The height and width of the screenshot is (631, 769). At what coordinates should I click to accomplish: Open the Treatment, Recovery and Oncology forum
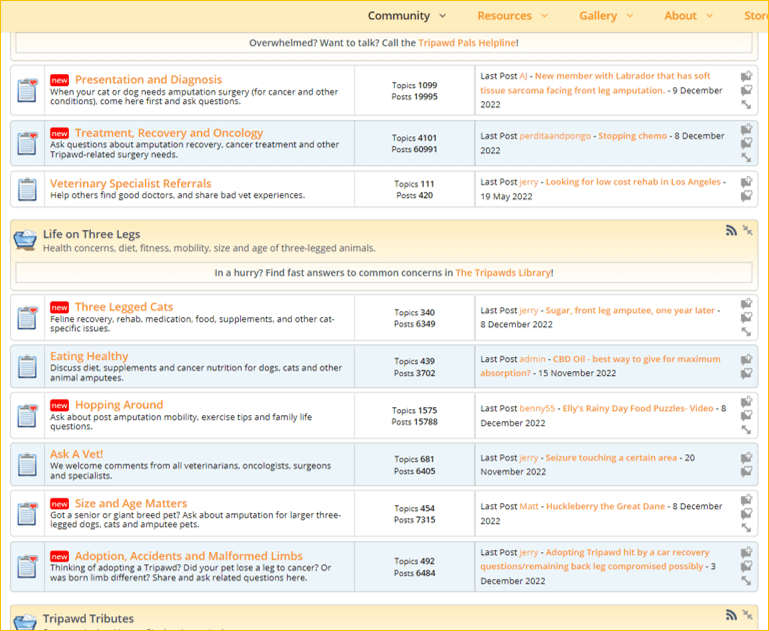tap(168, 133)
